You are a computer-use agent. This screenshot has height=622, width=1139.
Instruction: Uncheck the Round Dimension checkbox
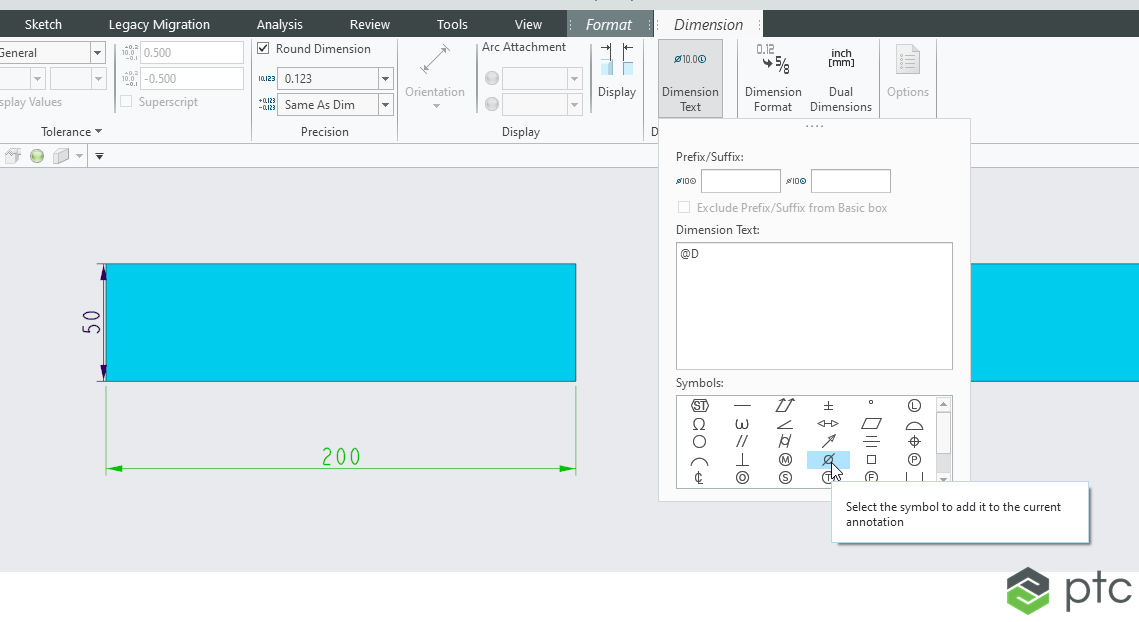coord(264,49)
